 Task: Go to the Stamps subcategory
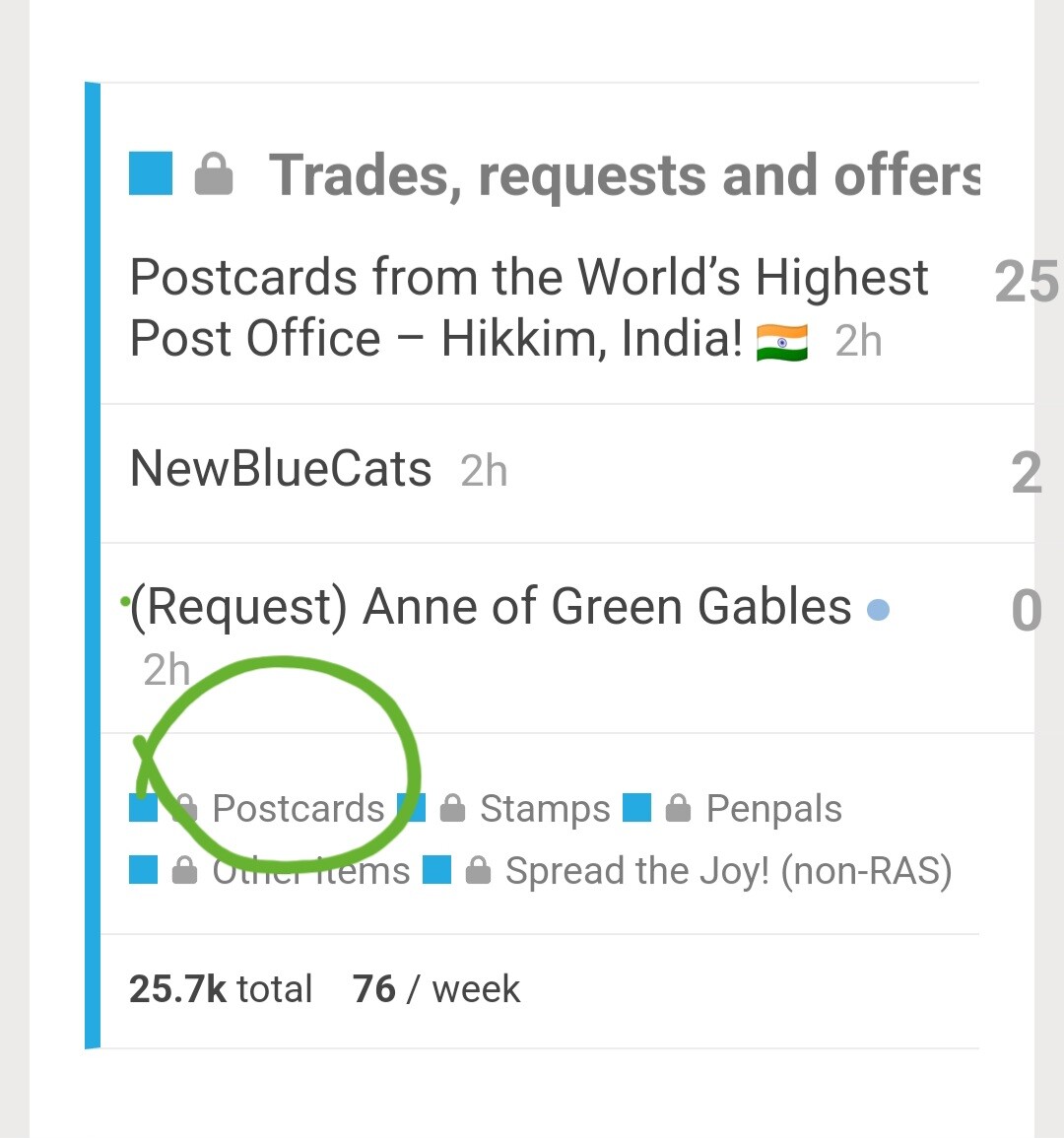pyautogui.click(x=544, y=809)
